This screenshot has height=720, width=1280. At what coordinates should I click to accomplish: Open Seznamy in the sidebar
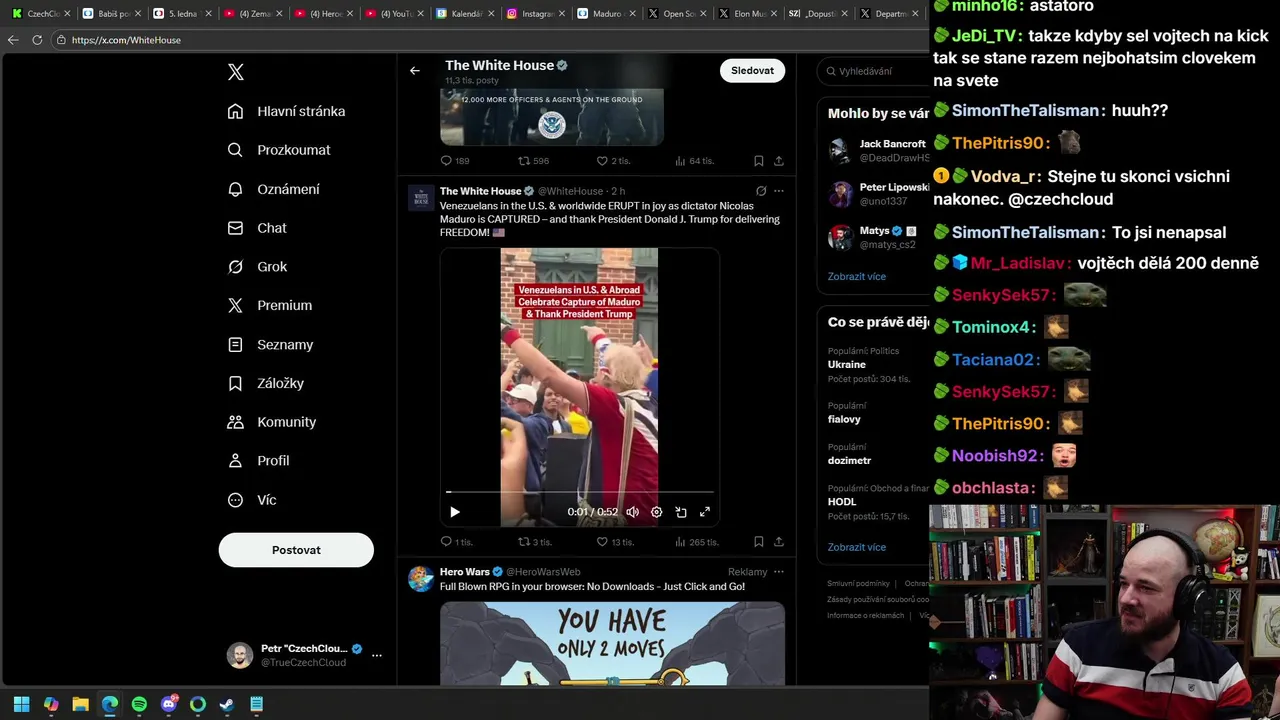click(x=270, y=345)
